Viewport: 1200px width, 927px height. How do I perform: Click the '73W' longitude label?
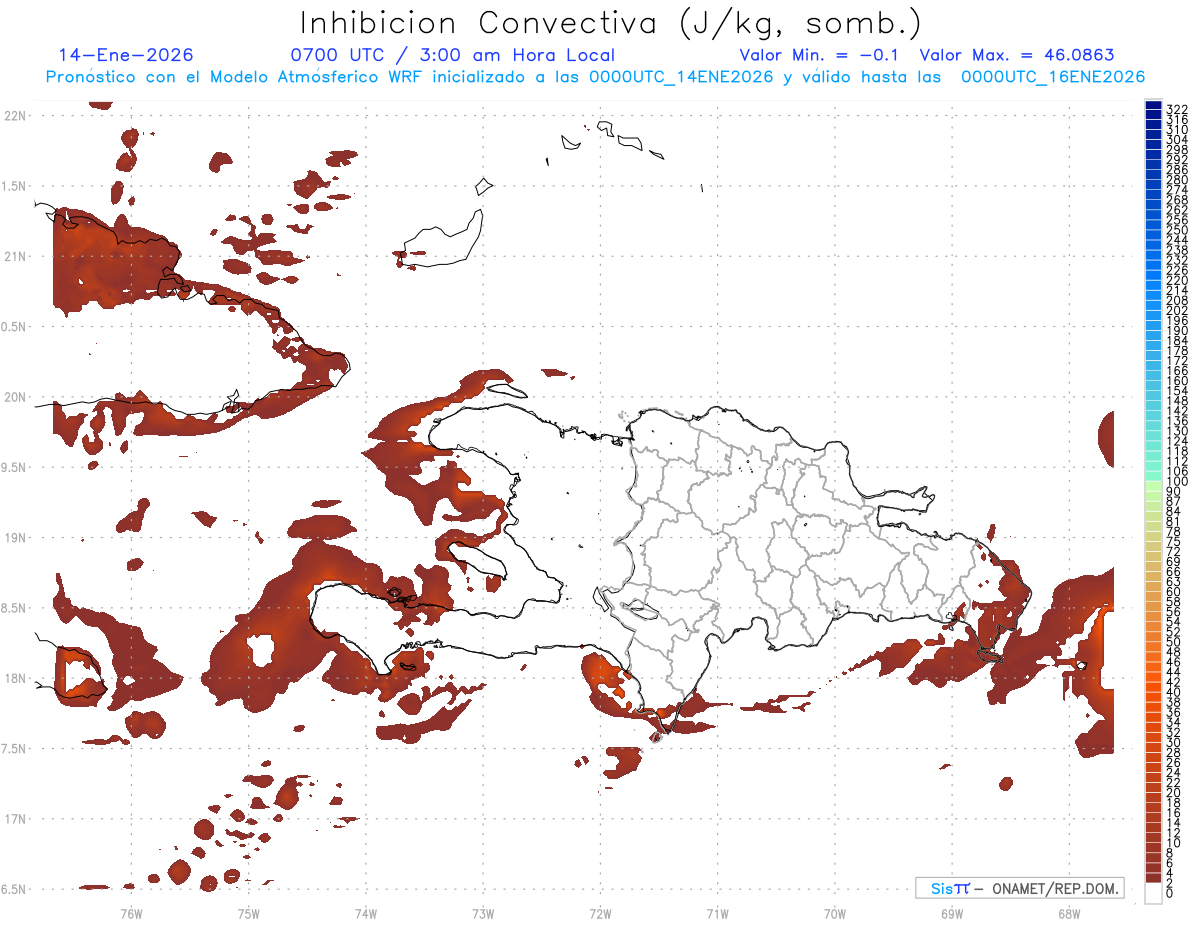coord(483,912)
